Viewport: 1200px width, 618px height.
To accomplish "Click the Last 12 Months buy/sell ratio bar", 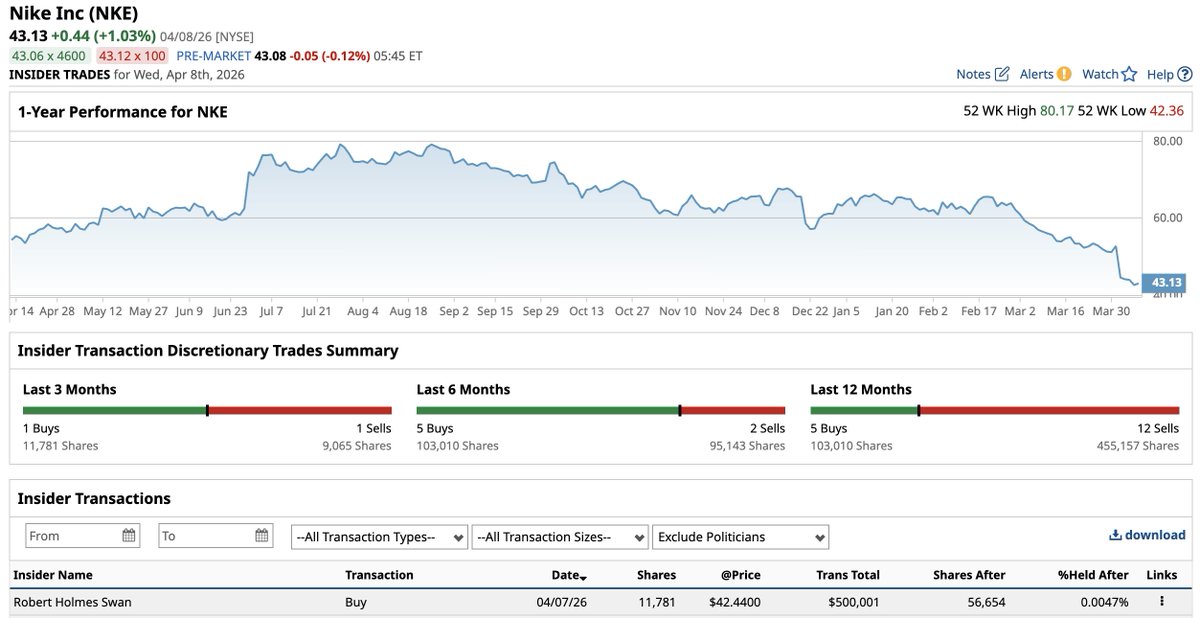I will click(995, 409).
